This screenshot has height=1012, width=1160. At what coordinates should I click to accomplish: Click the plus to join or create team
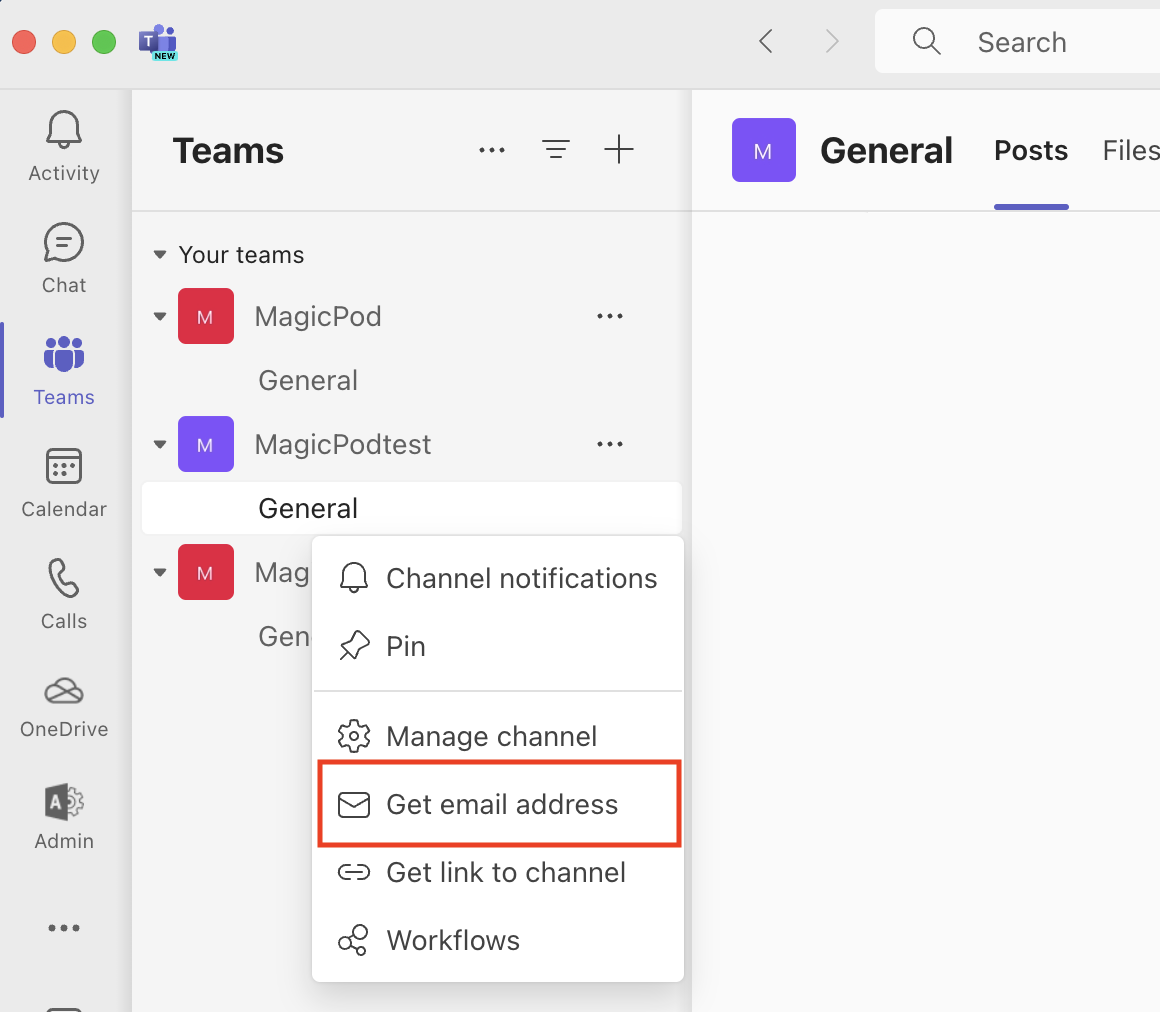pos(618,150)
